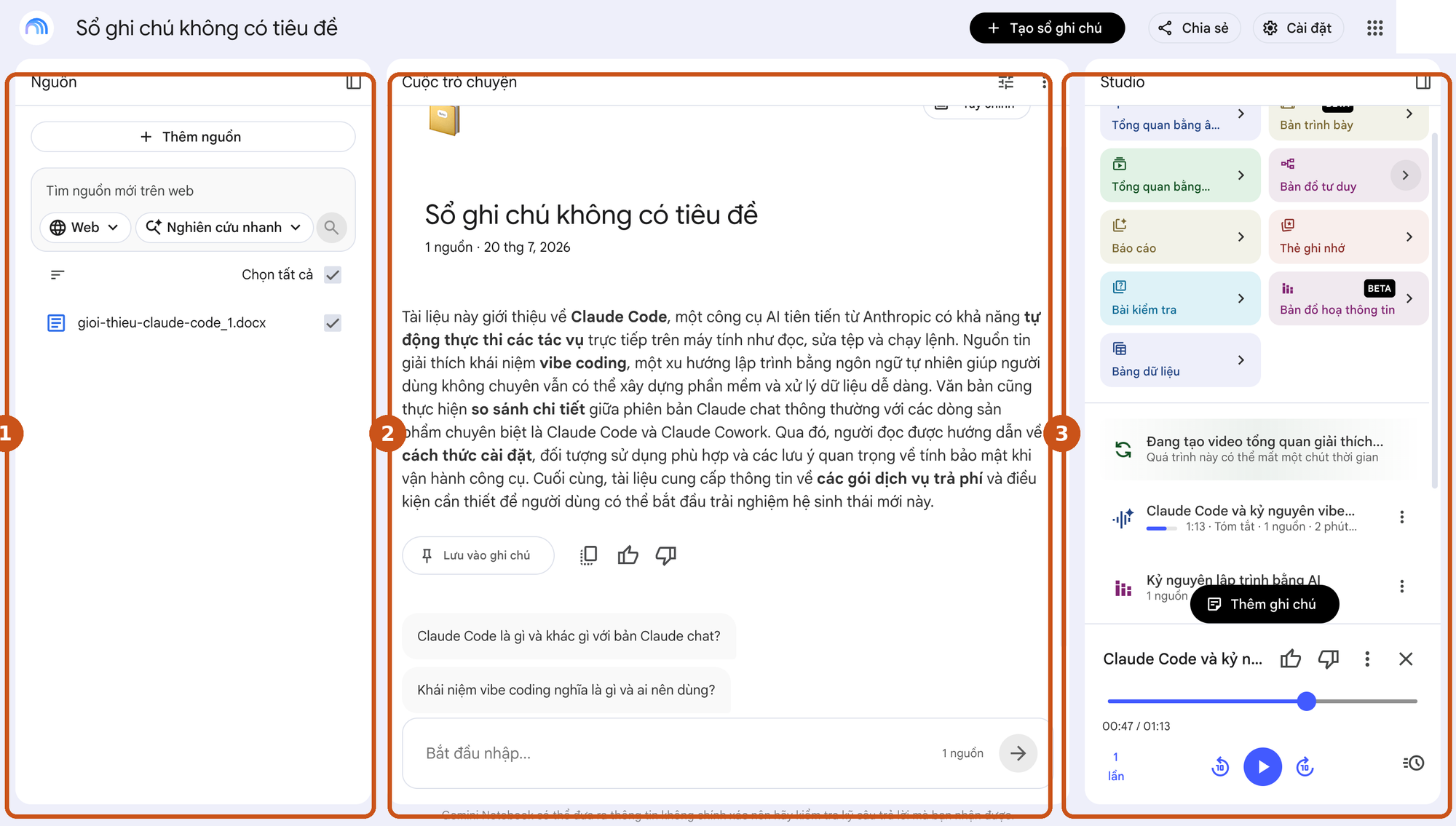
Task: Focus the Tìm nguồn mới trên web field
Action: click(x=193, y=191)
